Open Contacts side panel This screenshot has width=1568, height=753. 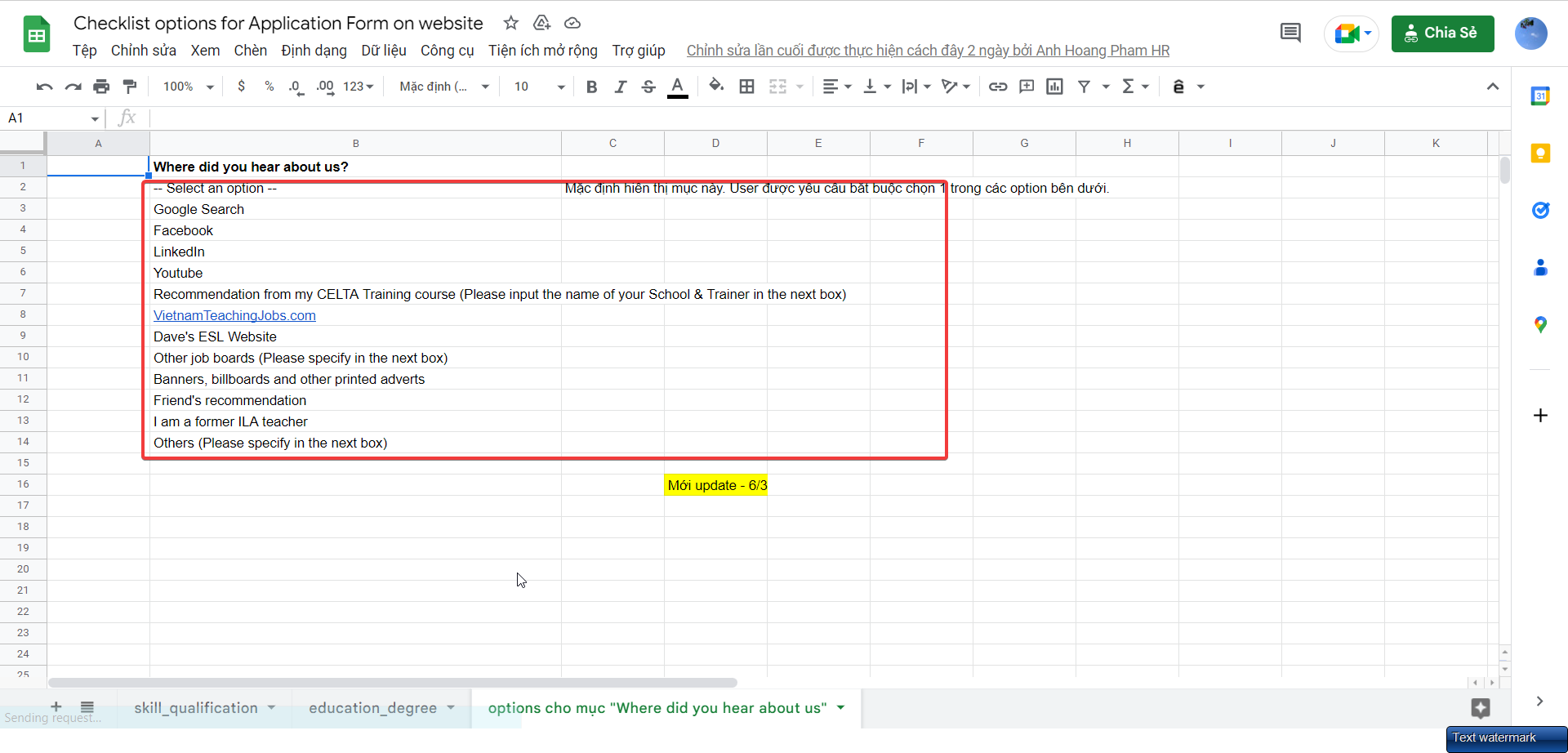pyautogui.click(x=1540, y=268)
